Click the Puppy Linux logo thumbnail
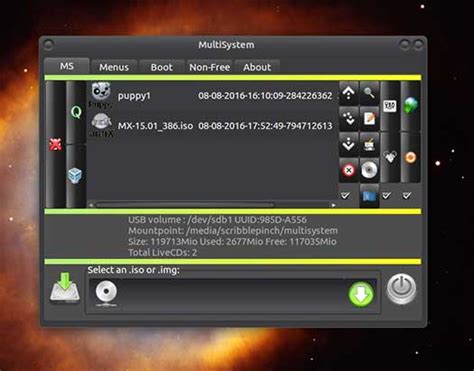Viewport: 474px width, 371px height. pos(101,95)
